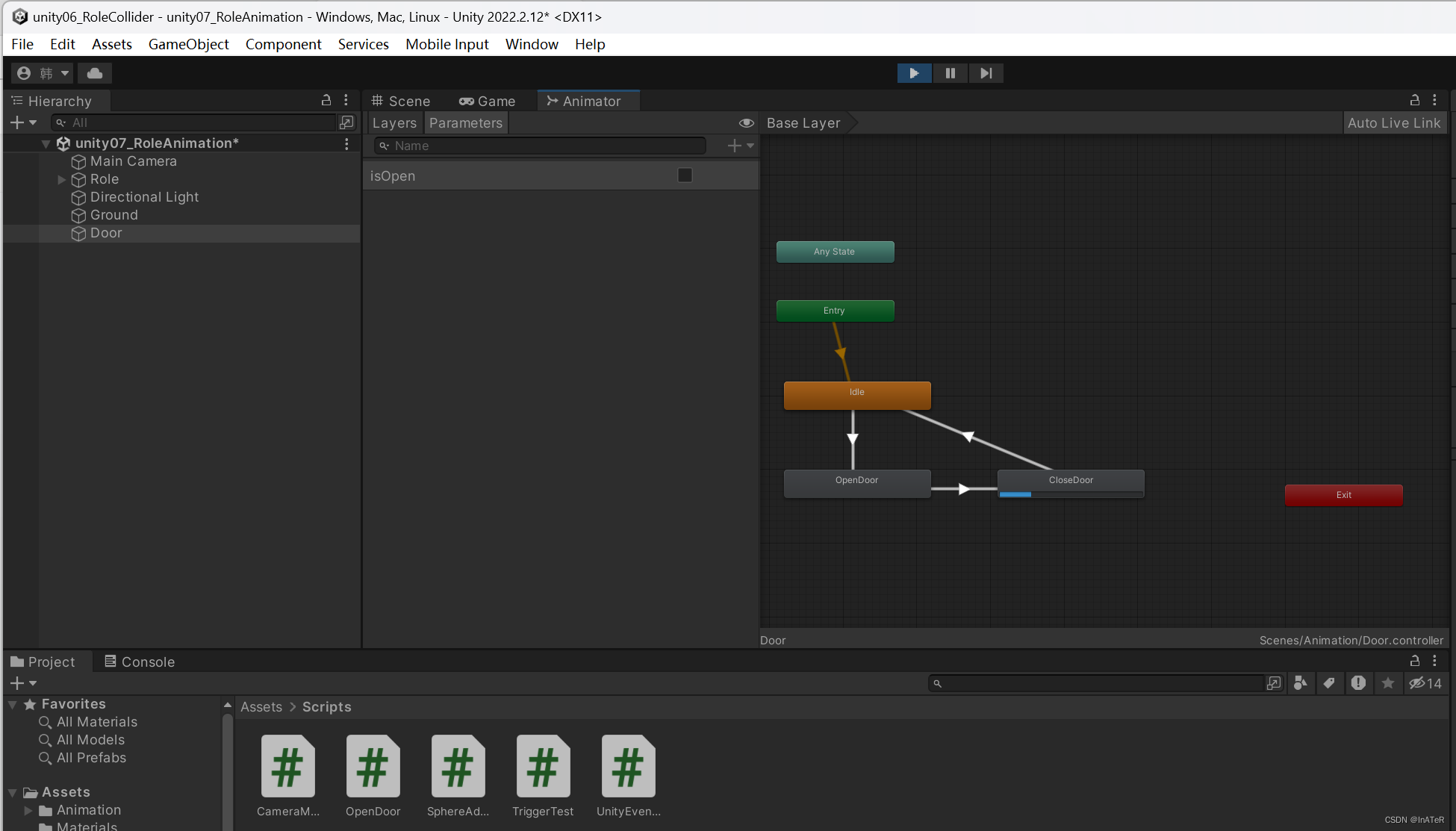Open the cloud services icon
Screen dimensions: 1456x831
click(x=95, y=73)
